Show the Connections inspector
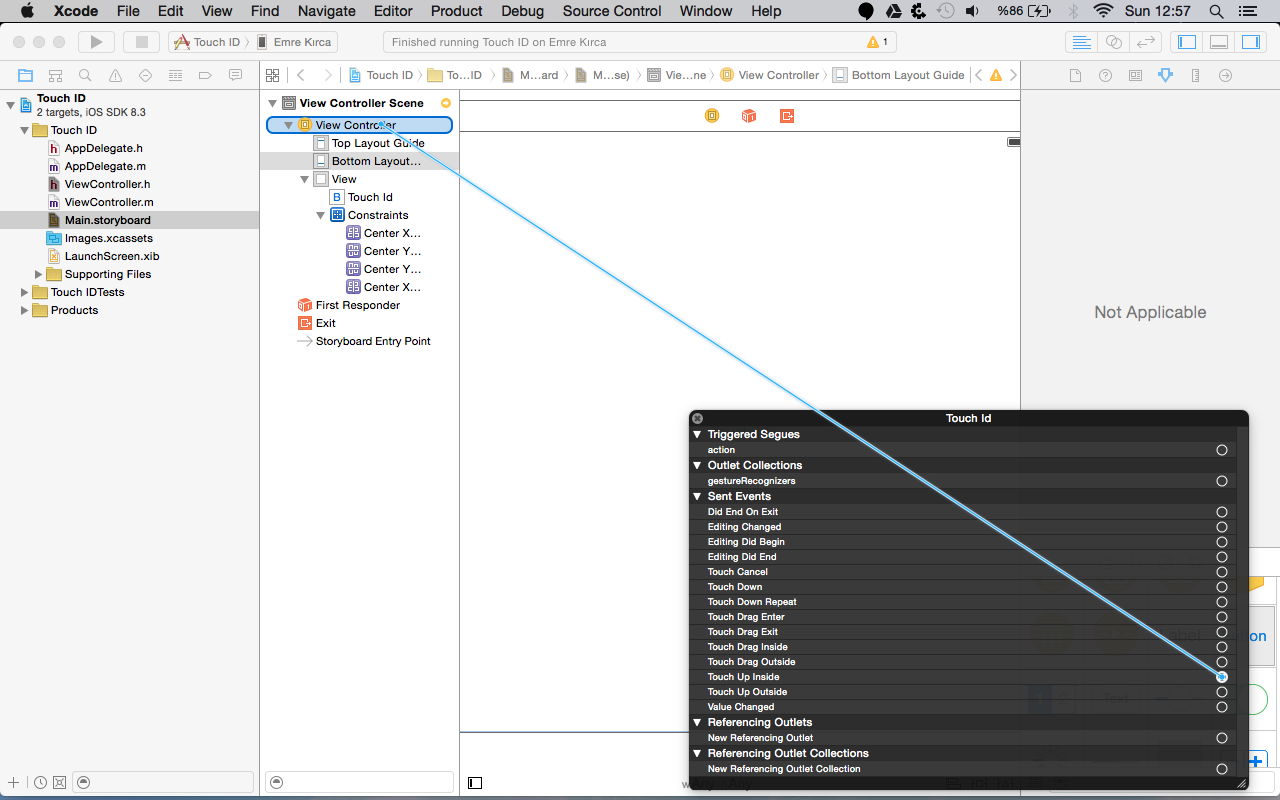The image size is (1280, 800). pos(1225,75)
